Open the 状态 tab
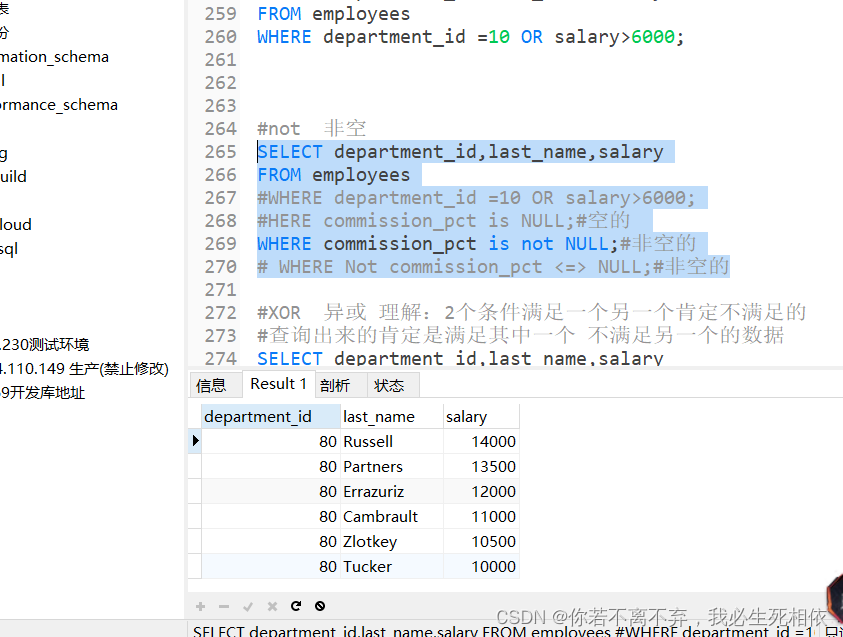This screenshot has width=843, height=637. 391,383
